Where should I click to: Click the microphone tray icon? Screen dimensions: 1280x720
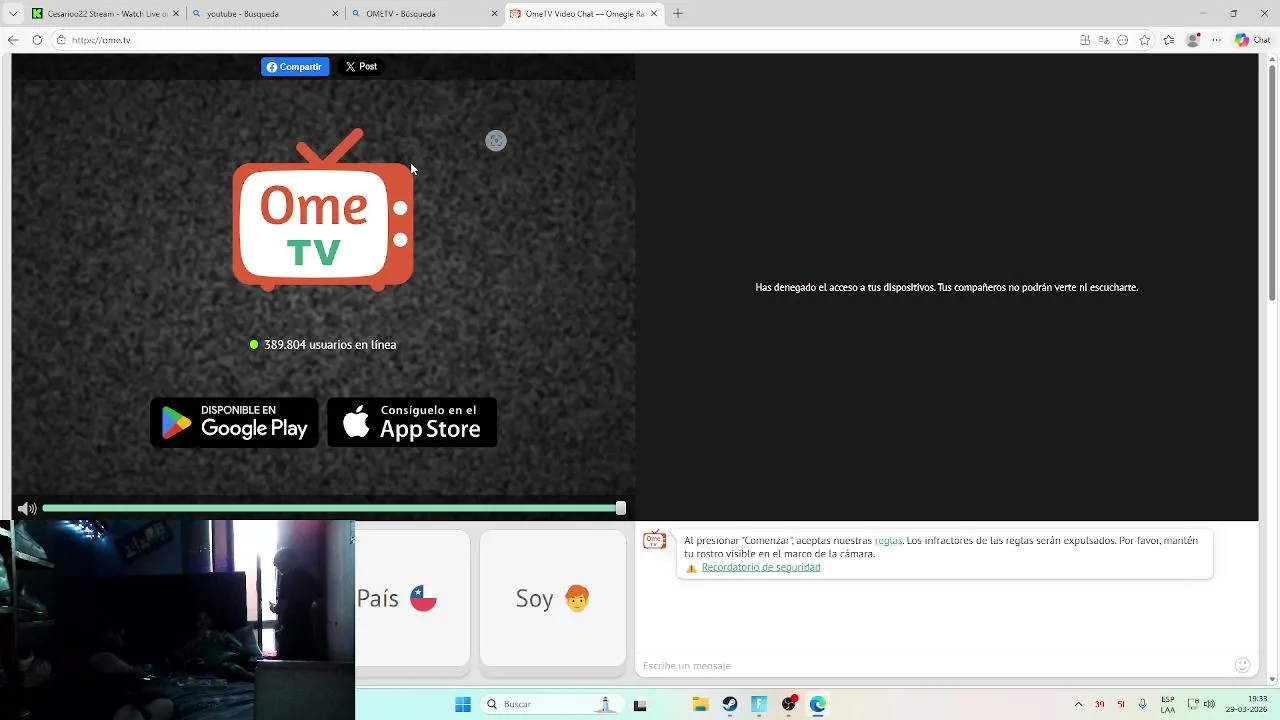click(x=1142, y=704)
